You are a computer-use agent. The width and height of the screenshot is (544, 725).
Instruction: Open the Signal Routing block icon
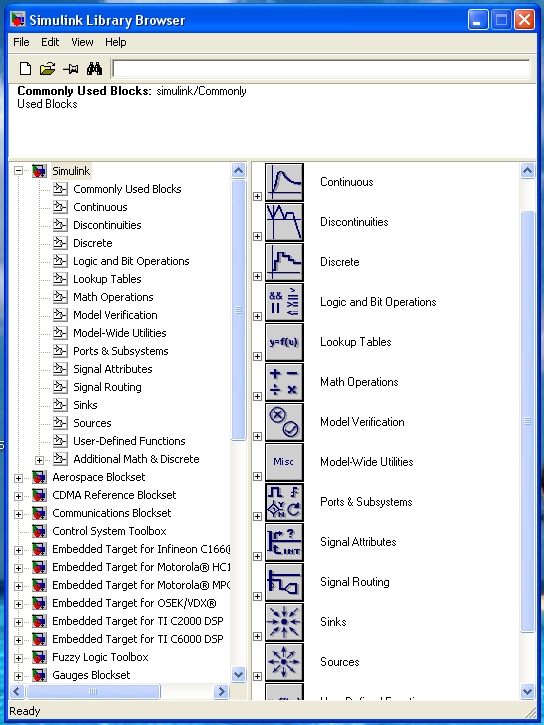(284, 582)
